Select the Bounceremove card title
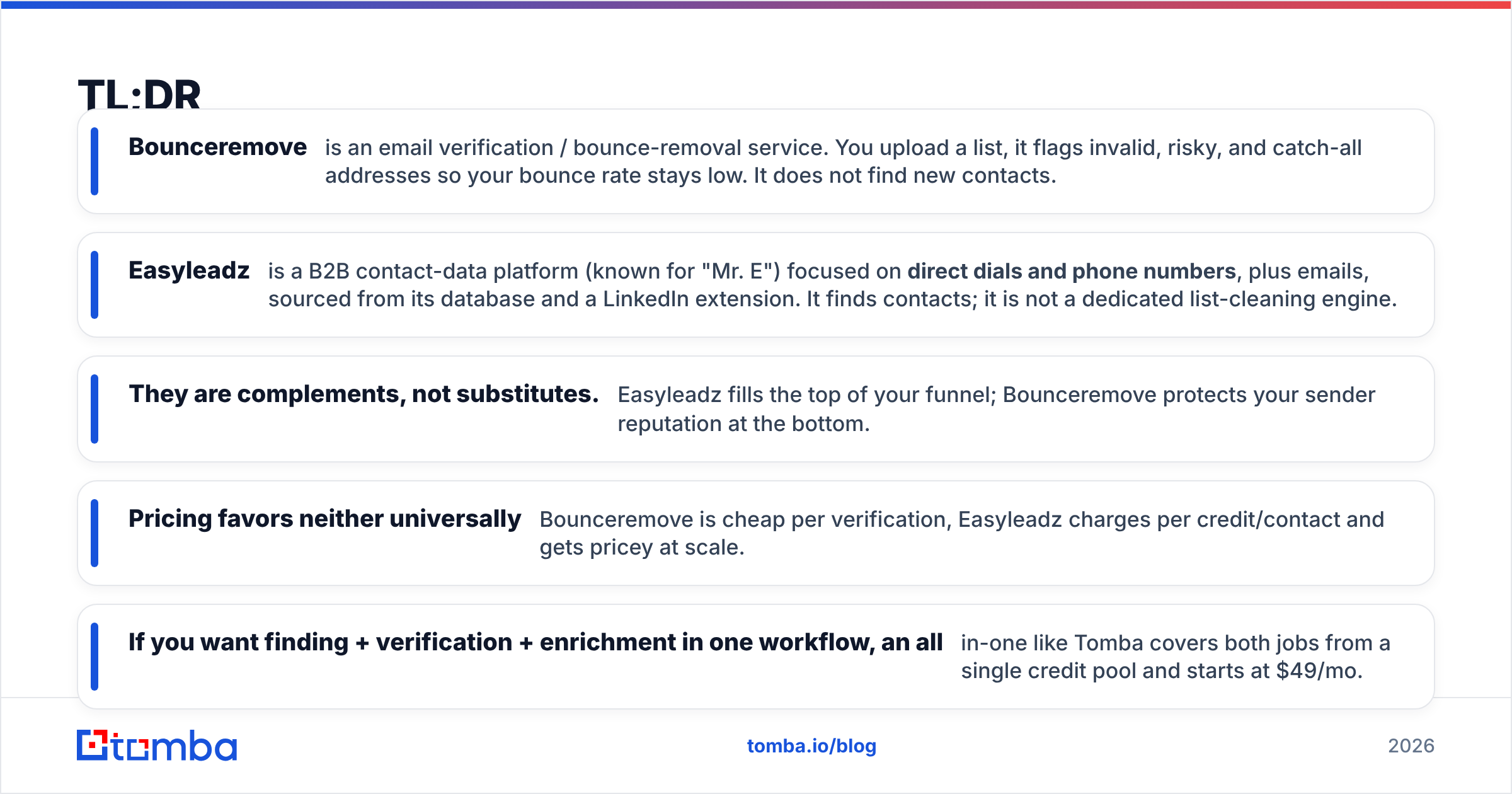Screen dimensions: 1512x794 [x=217, y=147]
